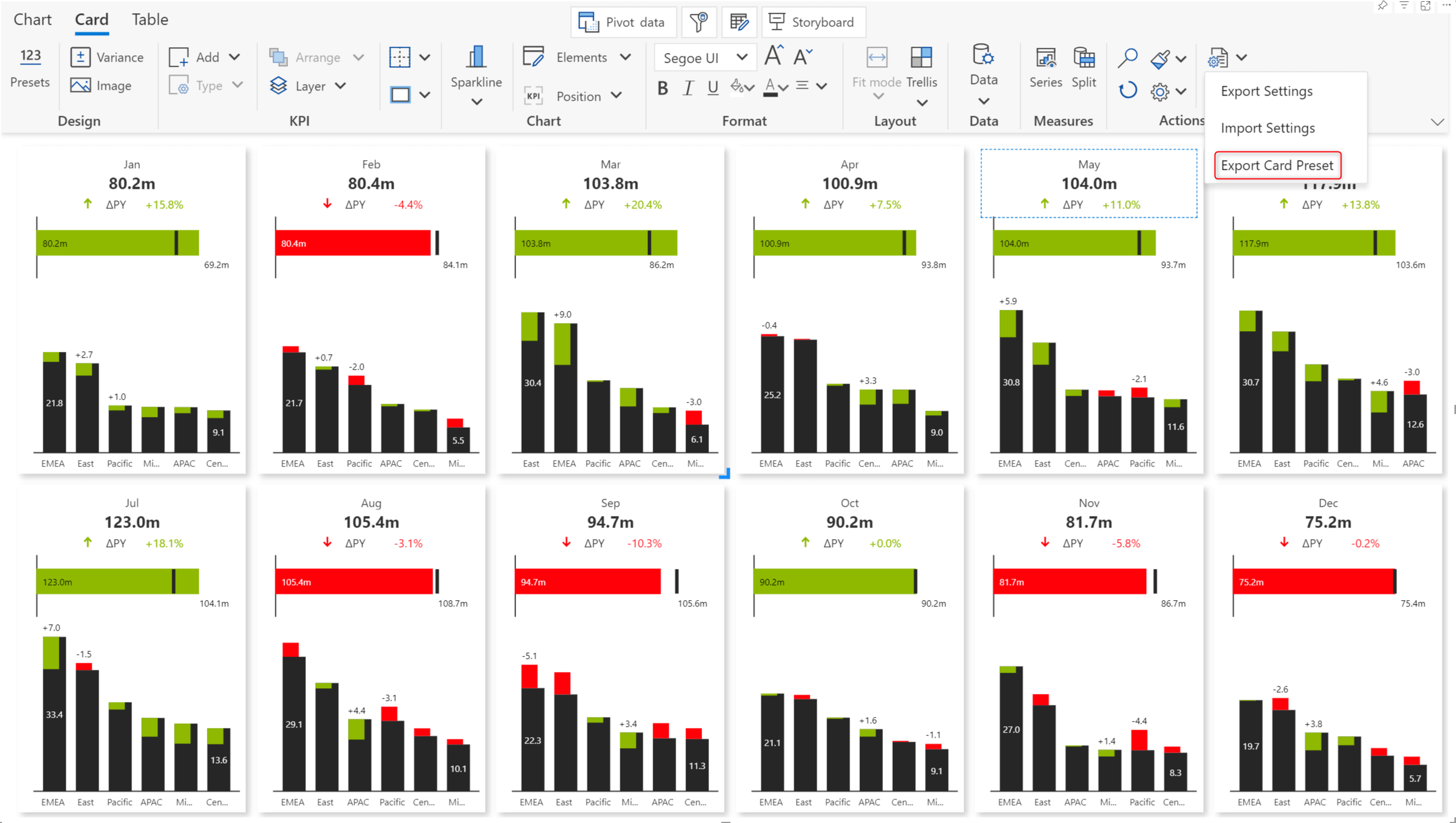Expand the Add dropdown arrow
Image resolution: width=1456 pixels, height=823 pixels.
234,57
